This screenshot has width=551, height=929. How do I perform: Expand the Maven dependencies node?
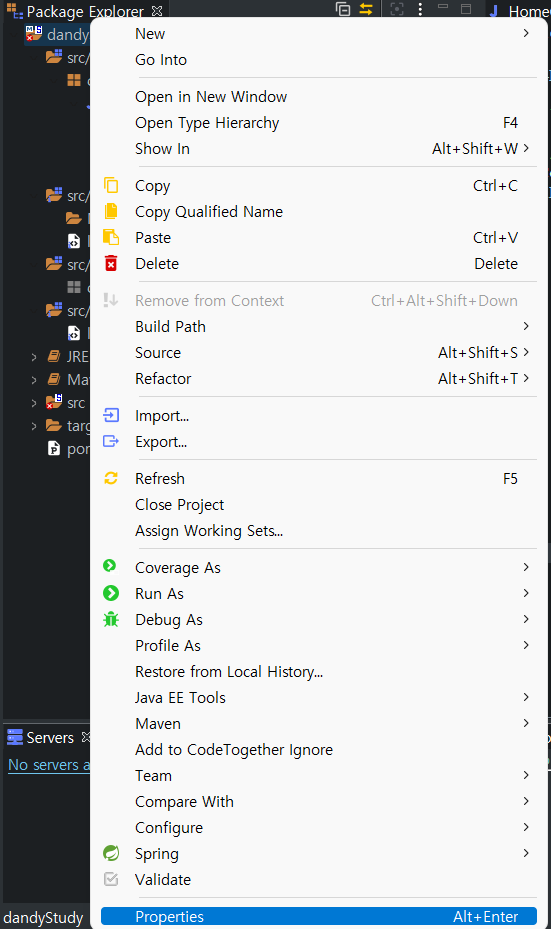click(34, 380)
